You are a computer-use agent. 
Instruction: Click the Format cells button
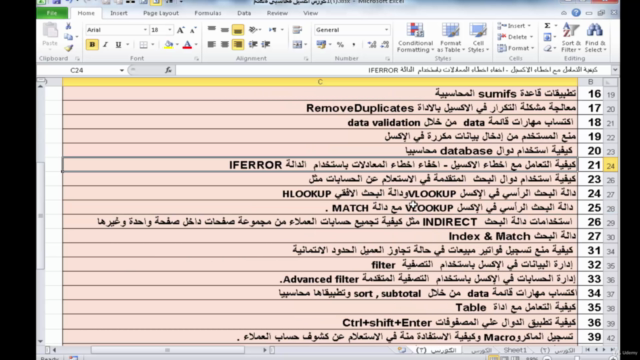(516, 48)
